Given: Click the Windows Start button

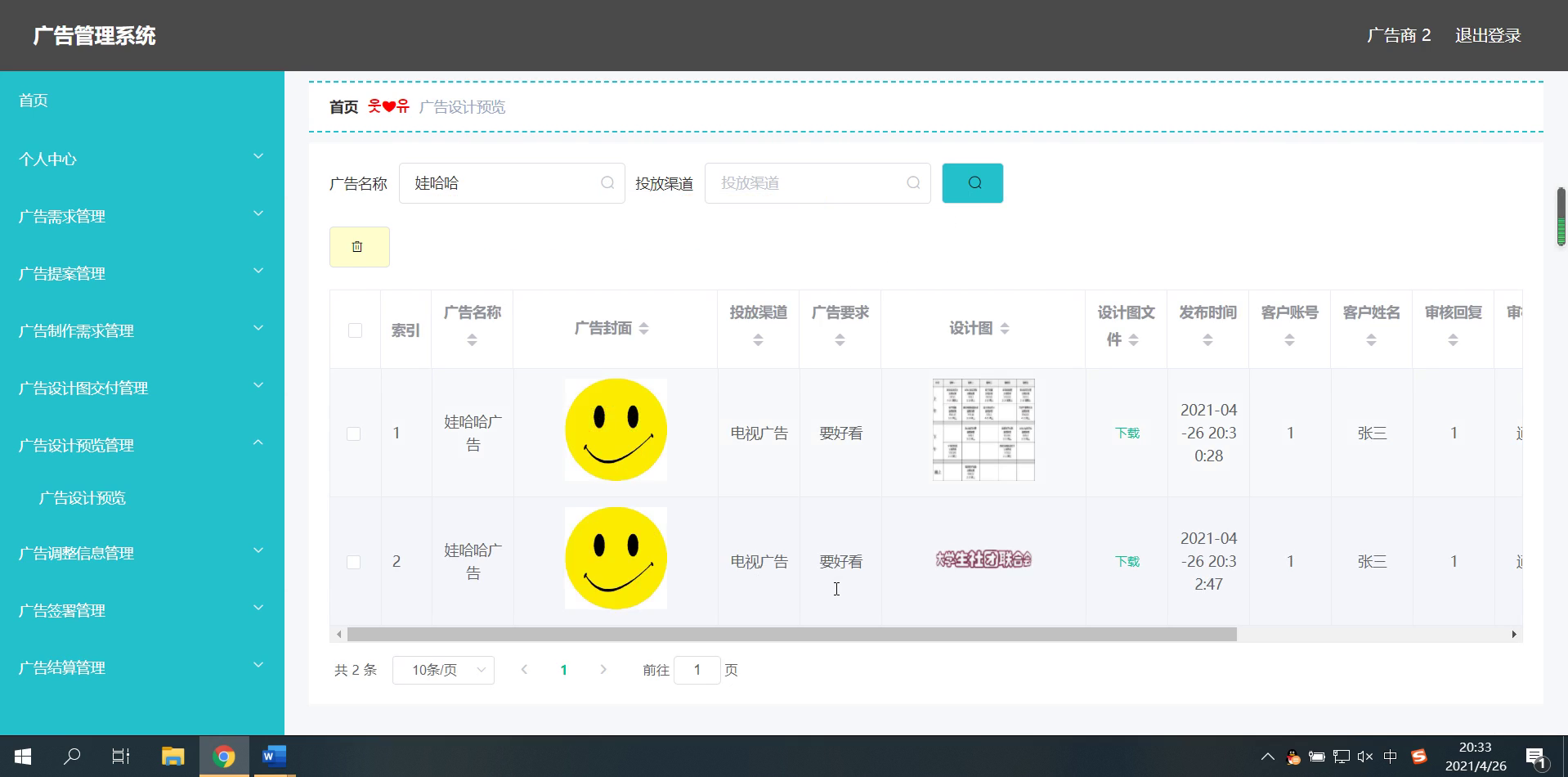Looking at the screenshot, I should click(22, 756).
